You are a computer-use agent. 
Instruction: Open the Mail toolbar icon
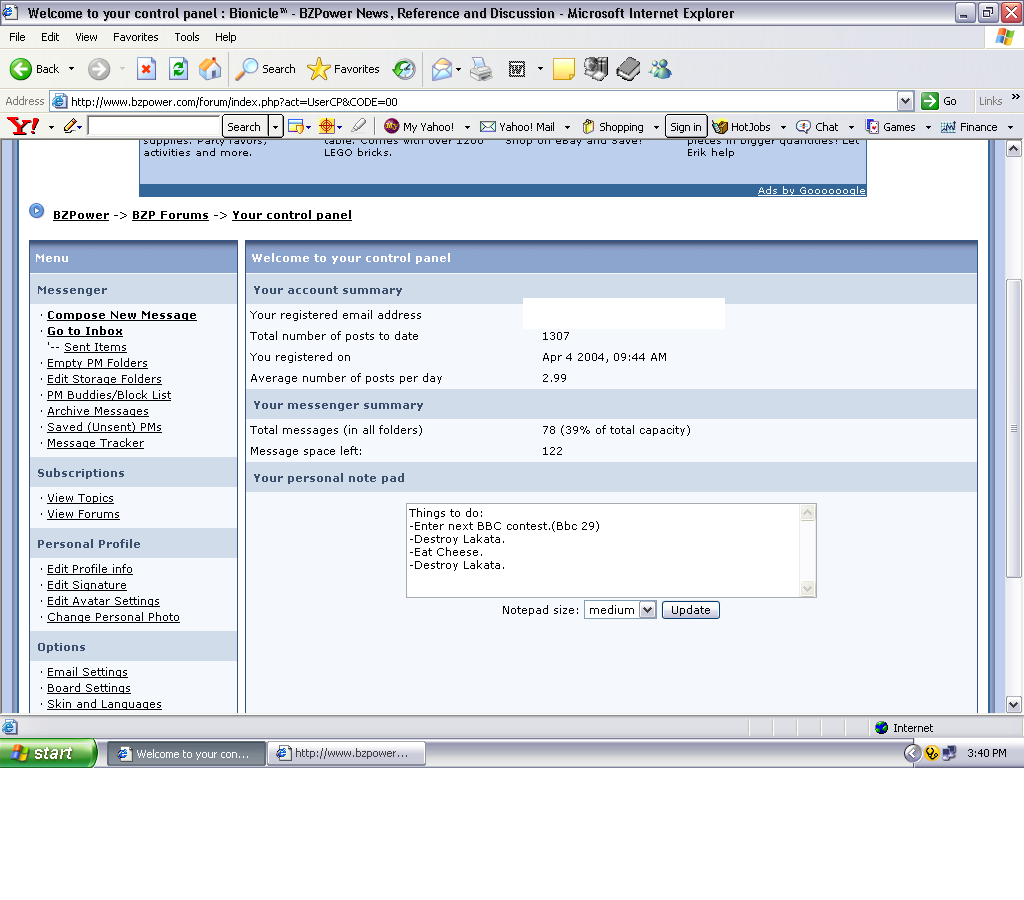coord(441,69)
